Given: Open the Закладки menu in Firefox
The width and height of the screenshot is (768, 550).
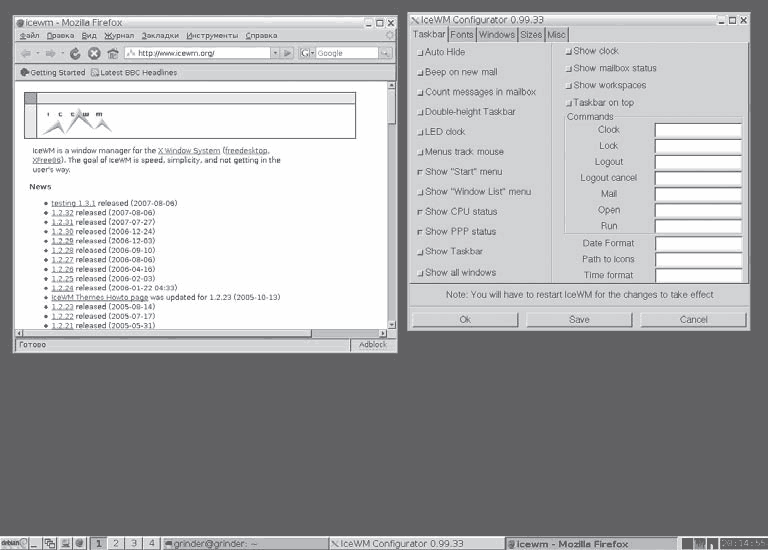Looking at the screenshot, I should click(160, 35).
